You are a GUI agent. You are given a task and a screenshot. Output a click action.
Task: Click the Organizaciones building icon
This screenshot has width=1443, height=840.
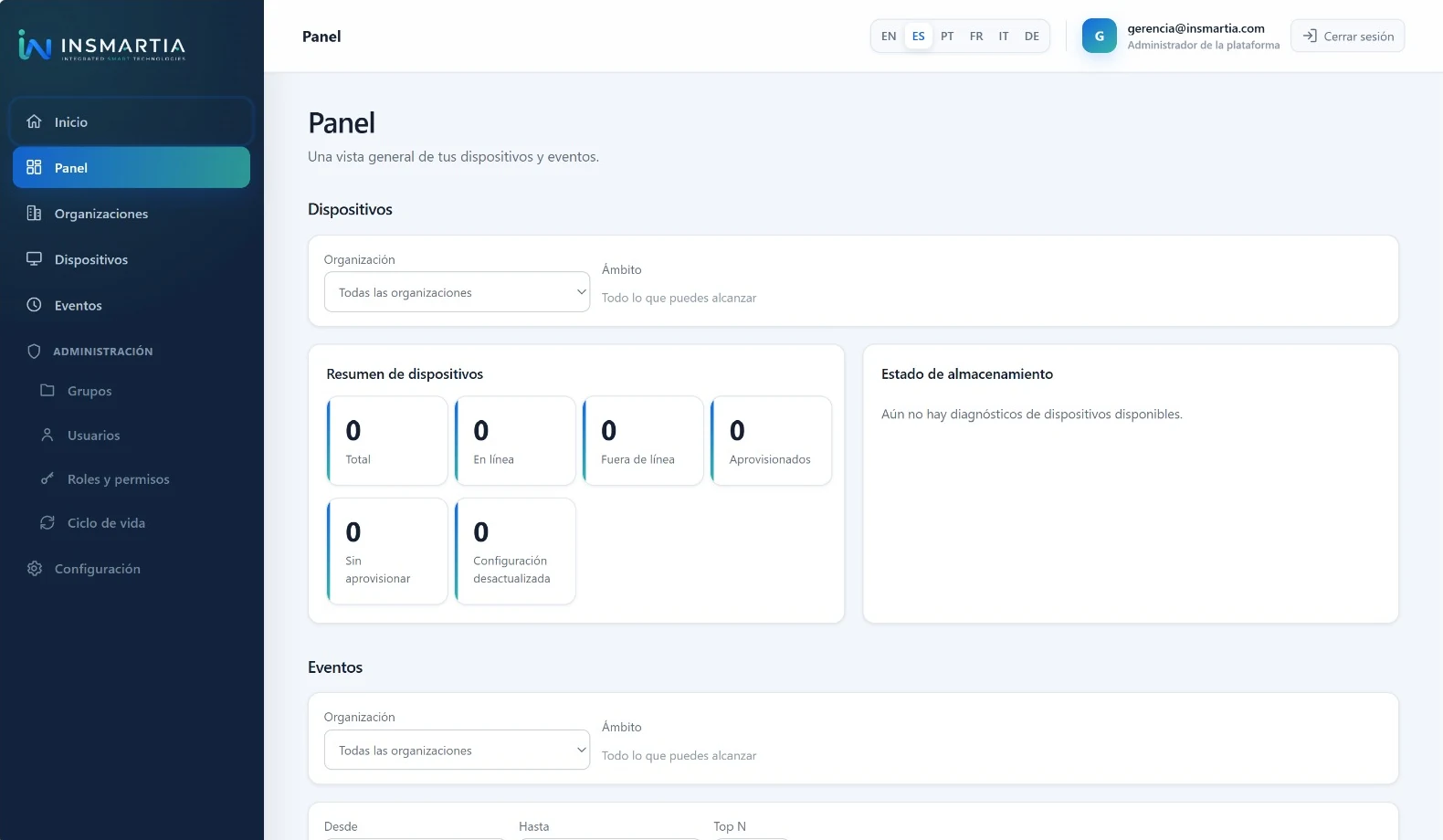(34, 213)
